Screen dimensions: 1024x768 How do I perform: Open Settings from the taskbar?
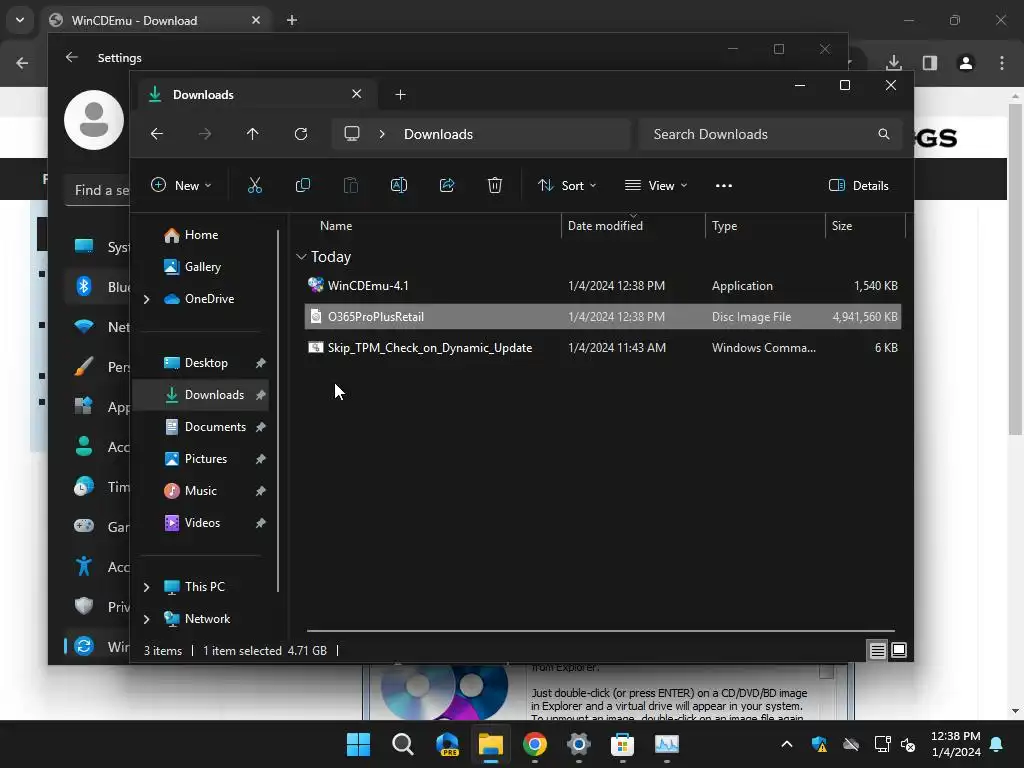point(579,744)
